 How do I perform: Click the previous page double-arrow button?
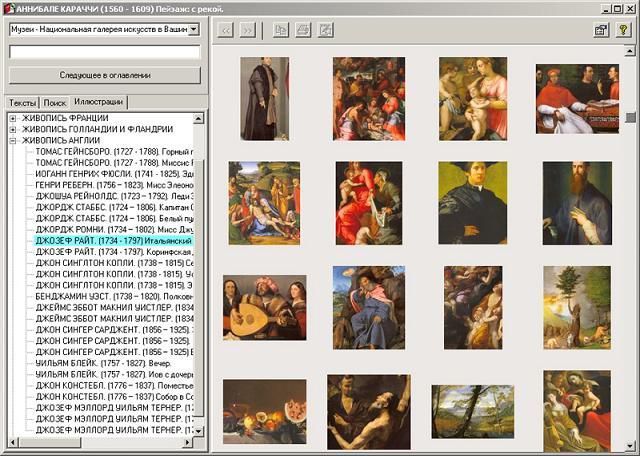click(x=225, y=30)
